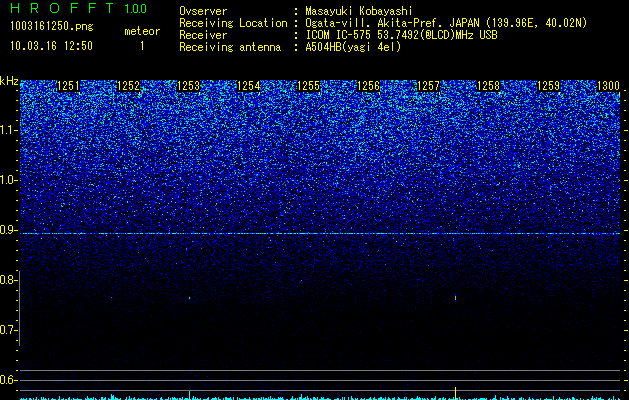The height and width of the screenshot is (400, 629).
Task: Click the filename 1003161250.png
Action: coord(52,26)
